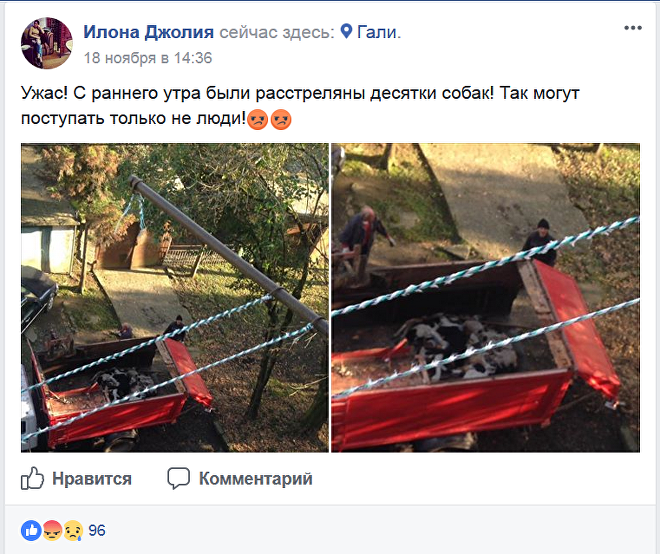This screenshot has width=660, height=554.
Task: Open the three-dot post options menu
Action: pyautogui.click(x=633, y=28)
